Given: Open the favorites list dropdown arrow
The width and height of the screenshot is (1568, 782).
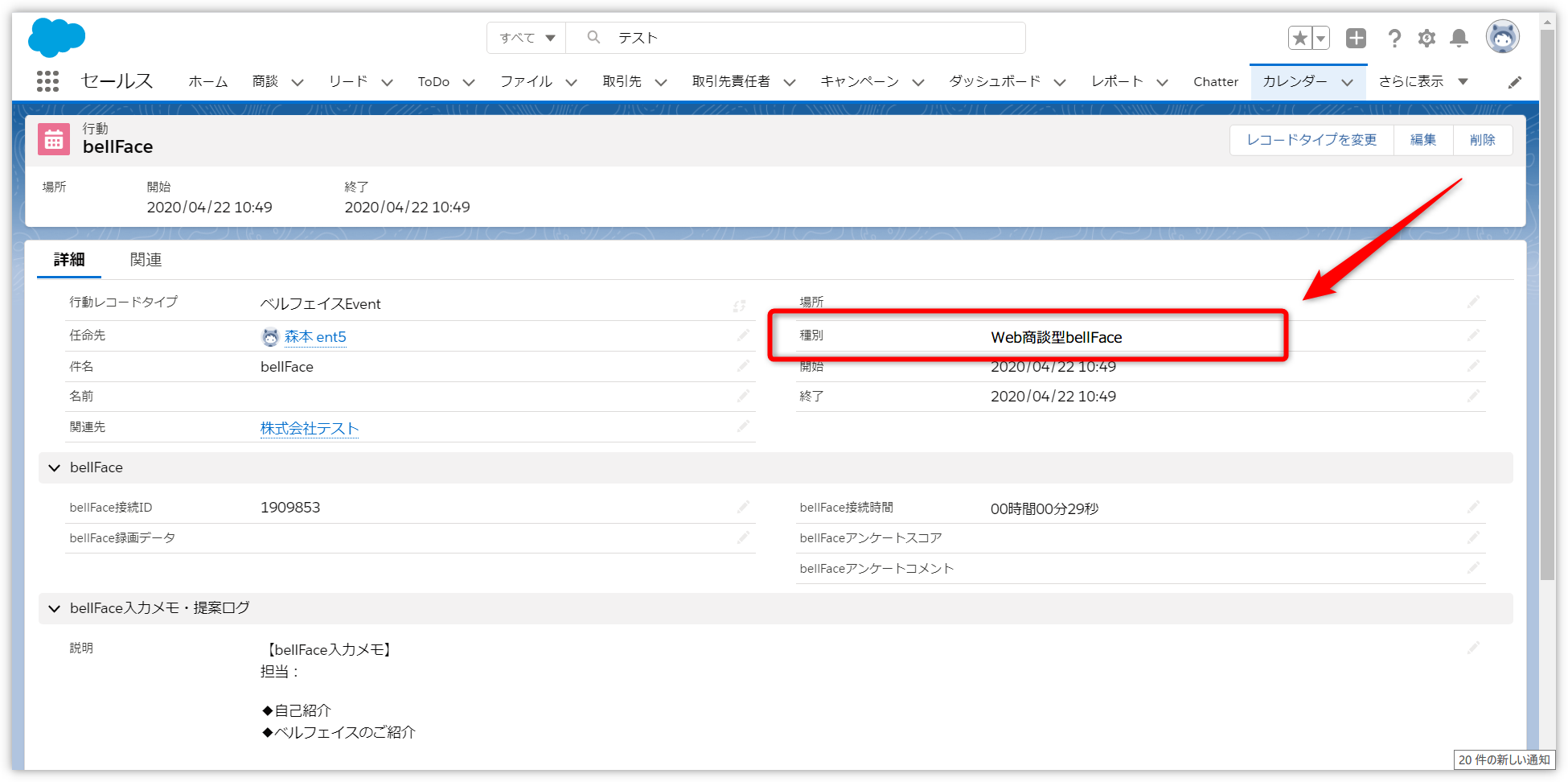Looking at the screenshot, I should (1320, 38).
